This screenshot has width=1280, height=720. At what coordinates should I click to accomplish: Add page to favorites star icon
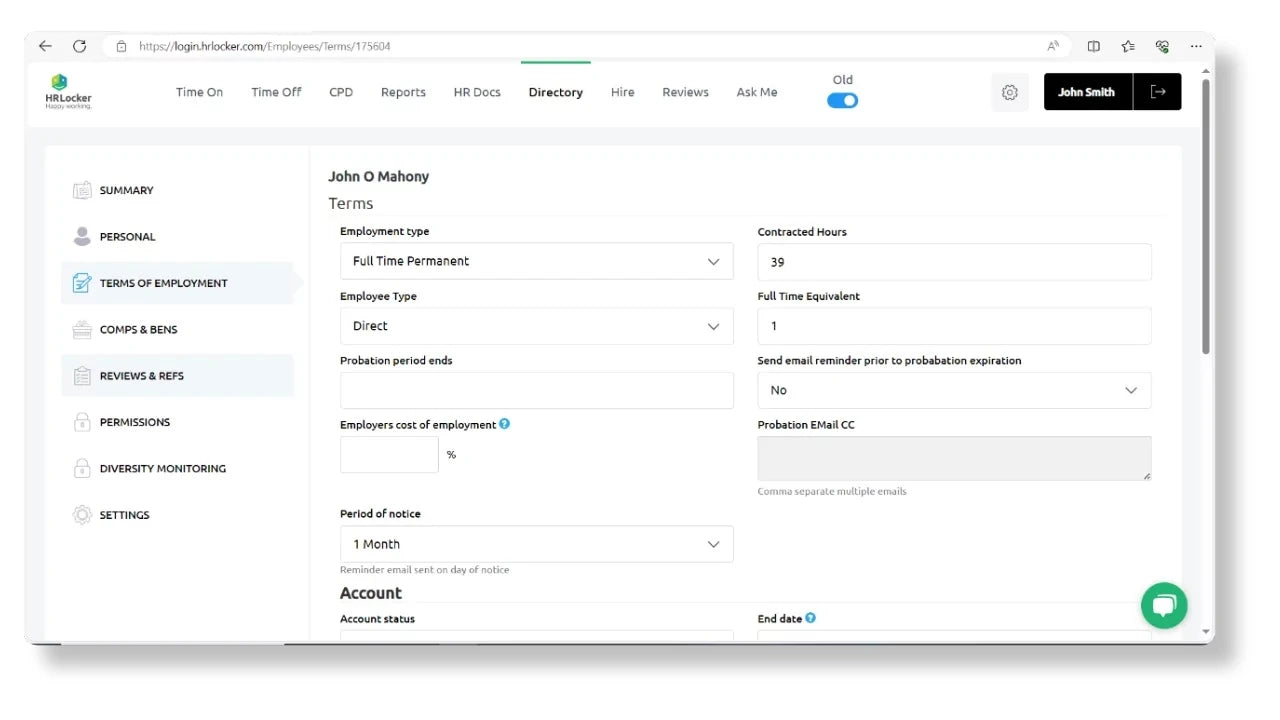pyautogui.click(x=1128, y=46)
